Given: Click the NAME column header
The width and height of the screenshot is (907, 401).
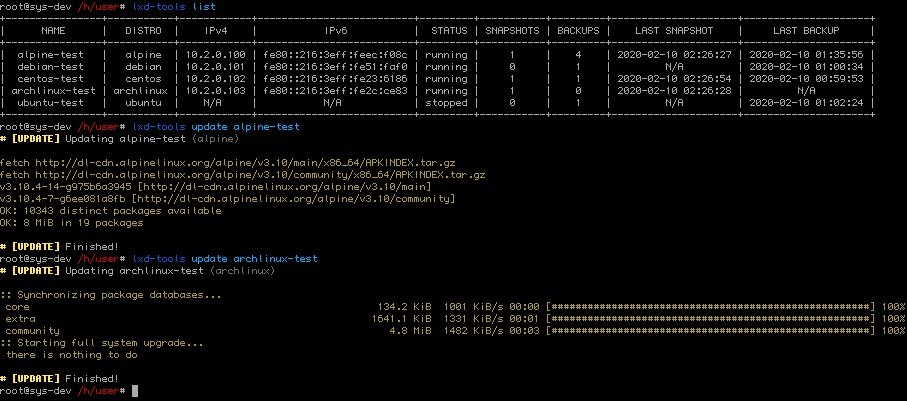Looking at the screenshot, I should click(x=53, y=31).
